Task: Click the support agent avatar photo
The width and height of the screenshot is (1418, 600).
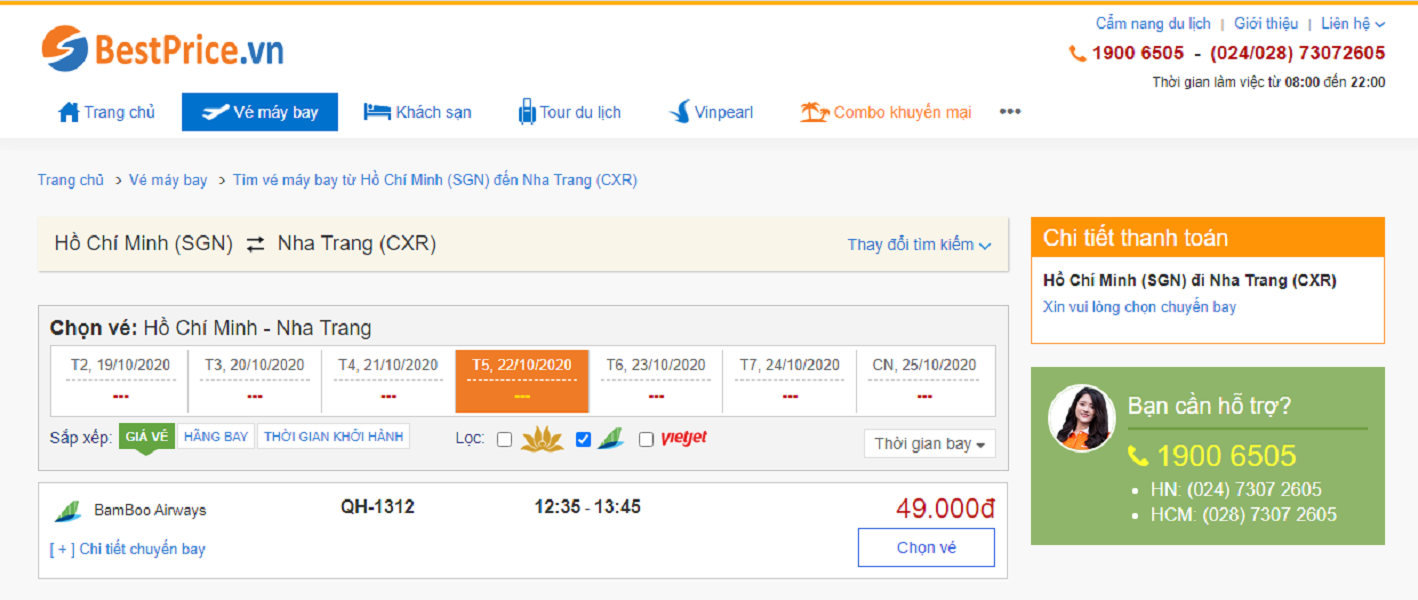Action: (1081, 418)
